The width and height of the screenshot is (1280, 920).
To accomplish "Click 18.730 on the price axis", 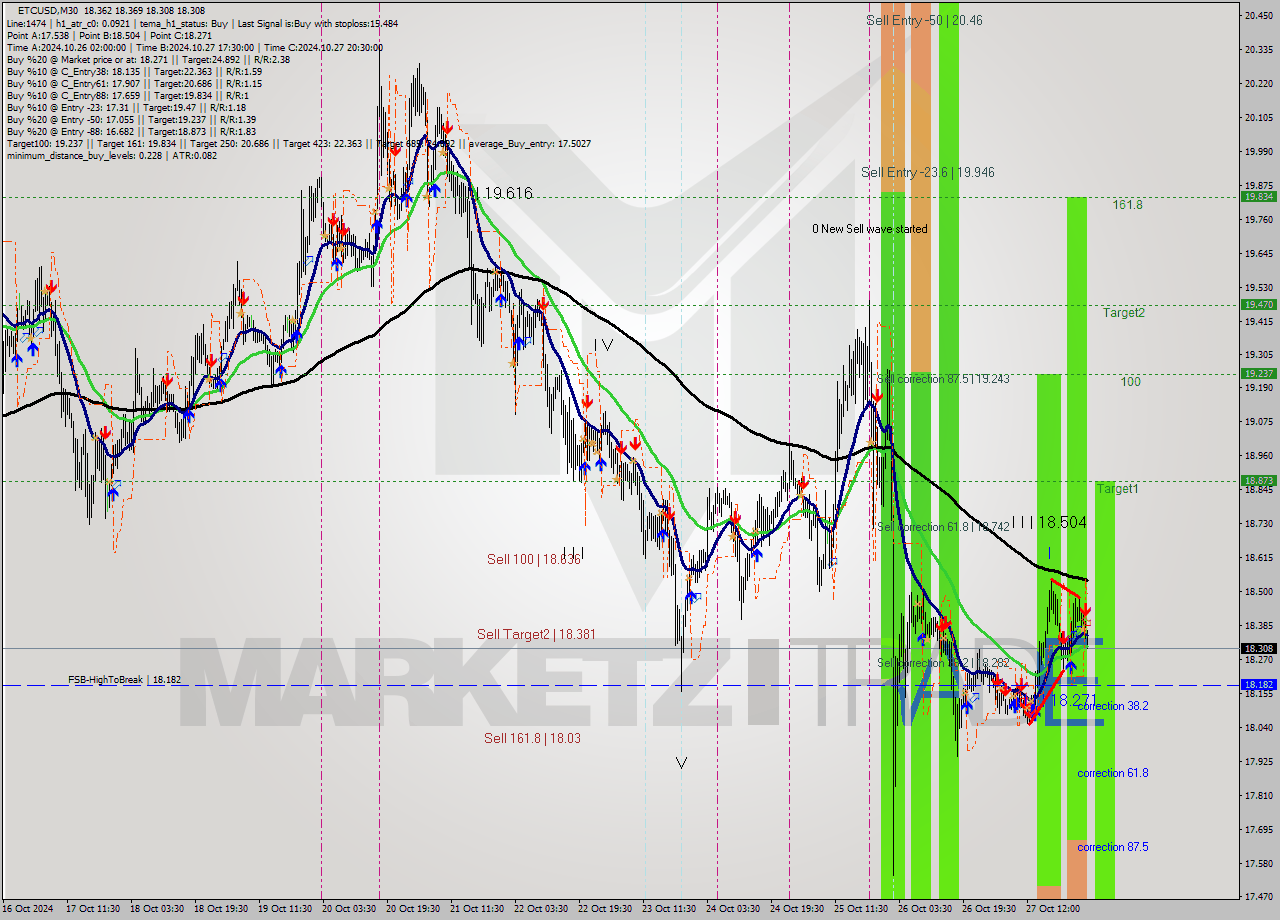I will 1258,523.
